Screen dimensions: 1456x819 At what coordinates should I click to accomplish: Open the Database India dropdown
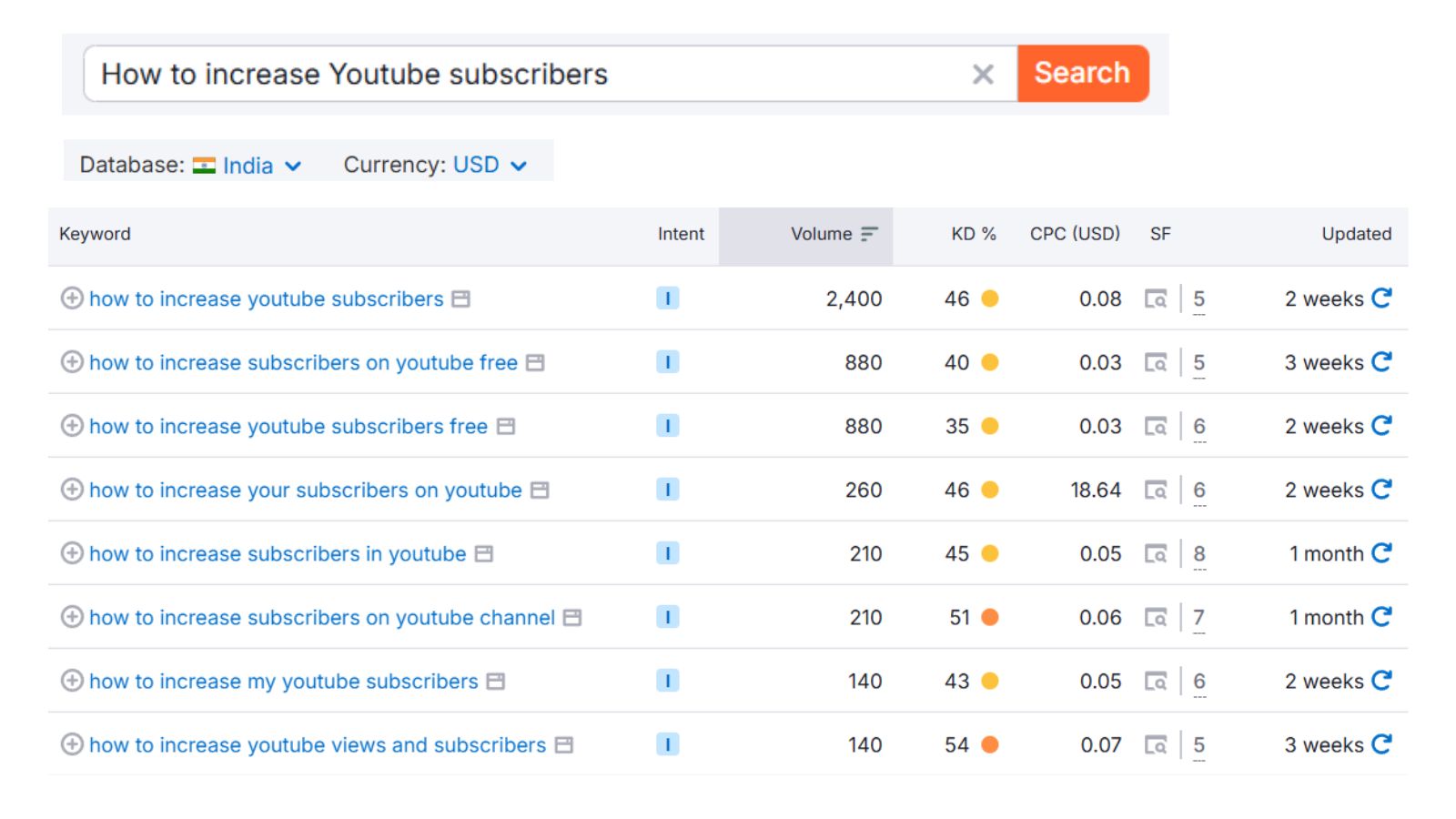point(248,166)
